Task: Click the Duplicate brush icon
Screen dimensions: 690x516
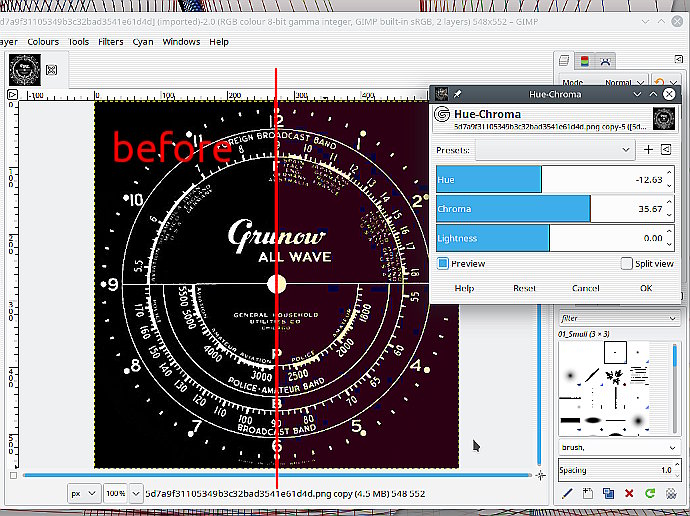Action: click(x=608, y=494)
